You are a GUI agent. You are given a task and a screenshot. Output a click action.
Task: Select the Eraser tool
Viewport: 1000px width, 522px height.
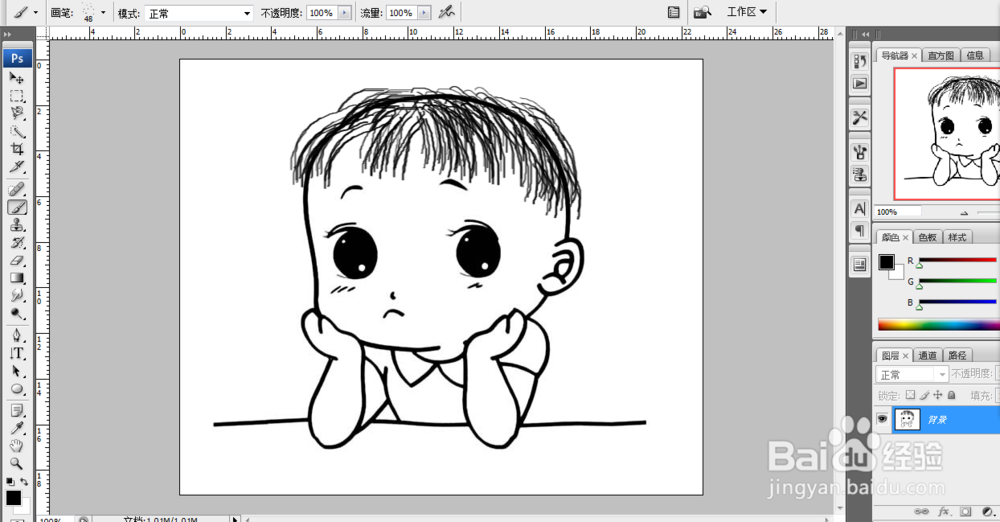click(17, 260)
